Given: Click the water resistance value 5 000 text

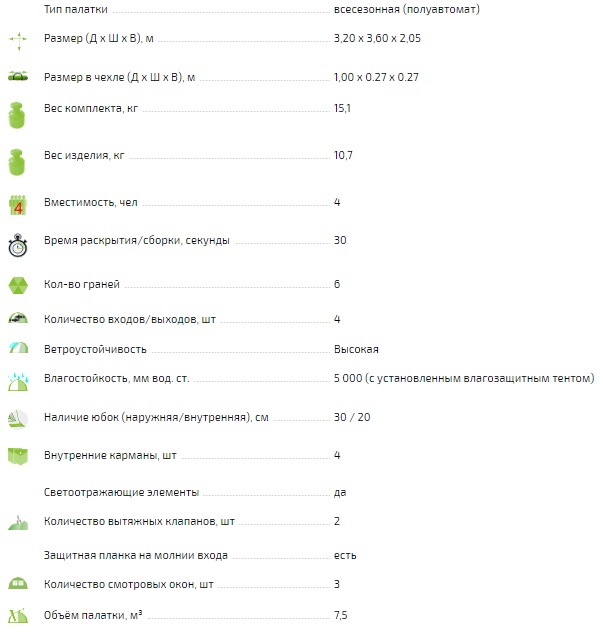Looking at the screenshot, I should [x=348, y=379].
